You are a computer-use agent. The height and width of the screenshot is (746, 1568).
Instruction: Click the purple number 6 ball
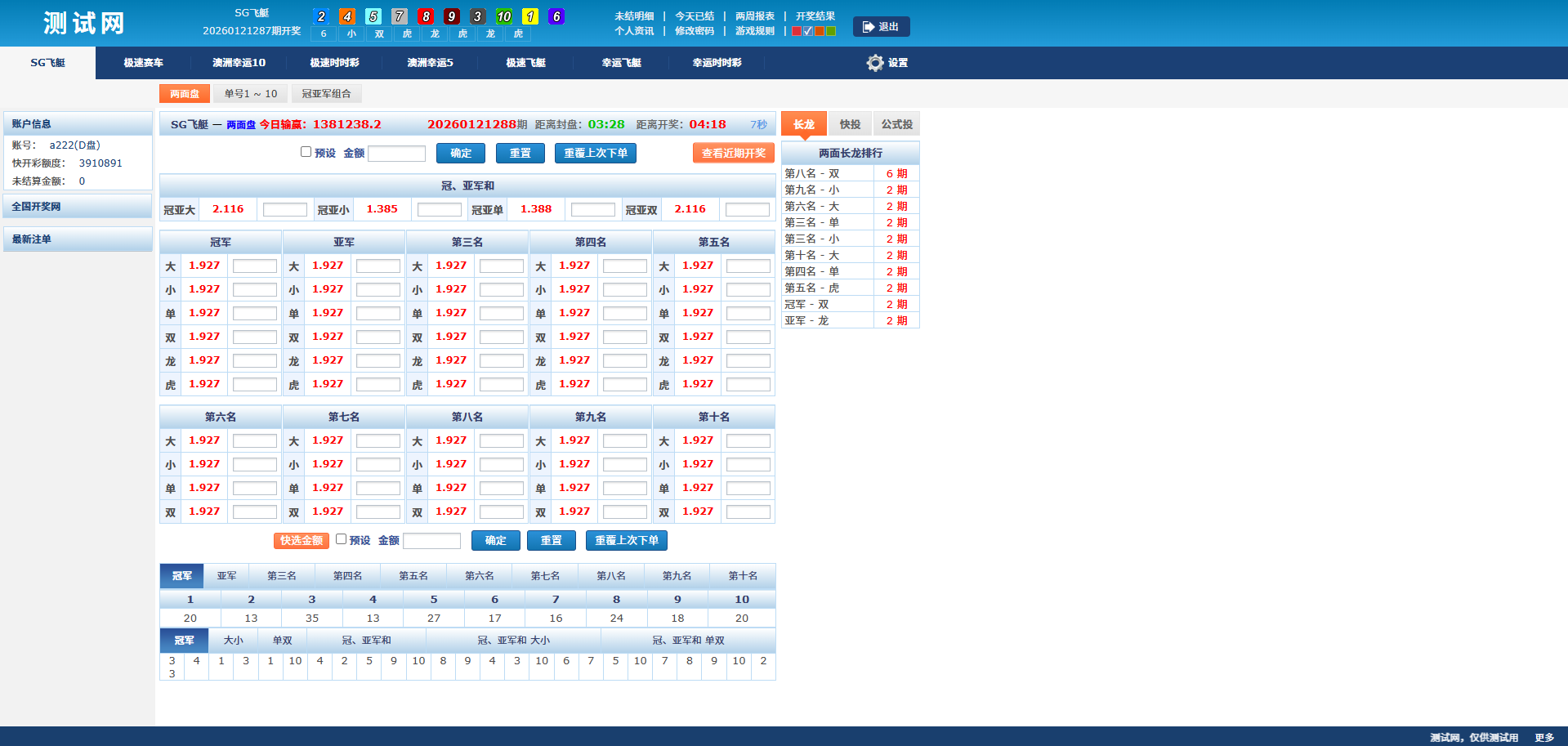point(556,16)
